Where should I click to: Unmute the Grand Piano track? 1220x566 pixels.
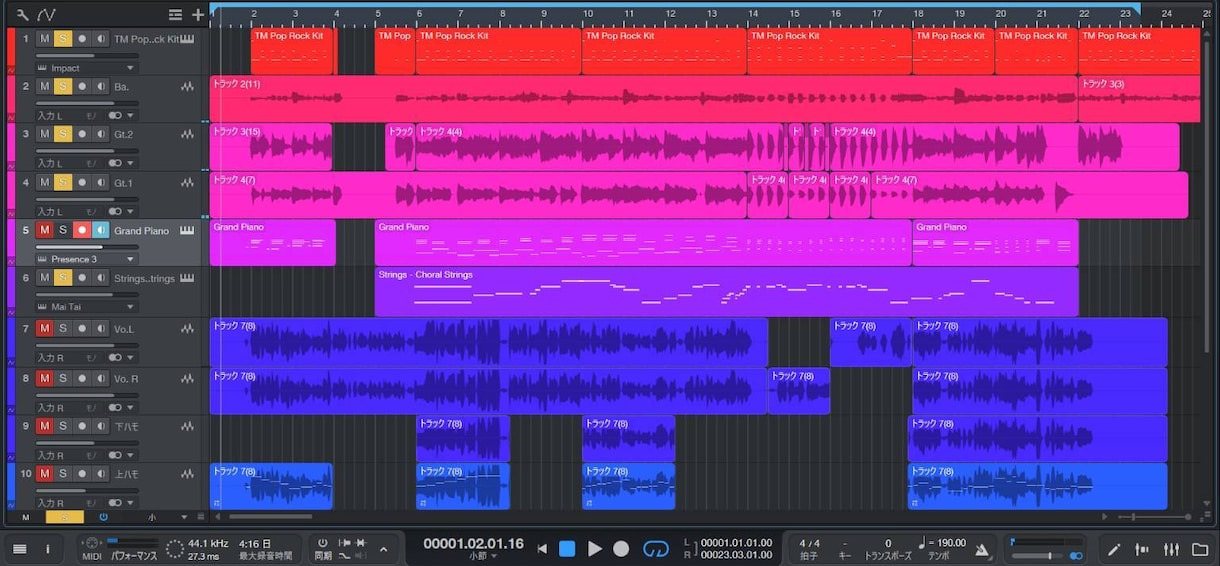tap(44, 230)
